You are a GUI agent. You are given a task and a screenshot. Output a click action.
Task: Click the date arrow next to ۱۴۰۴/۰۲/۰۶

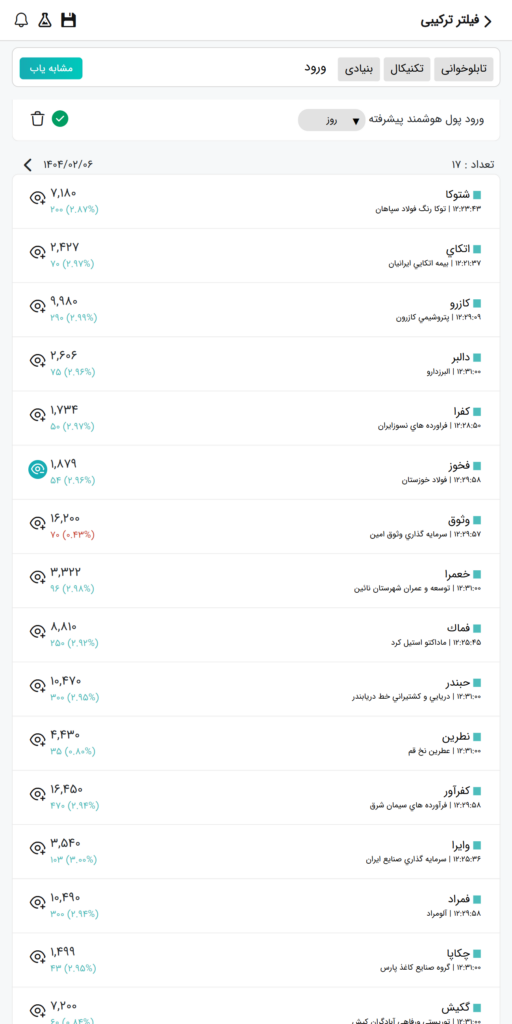point(27,164)
